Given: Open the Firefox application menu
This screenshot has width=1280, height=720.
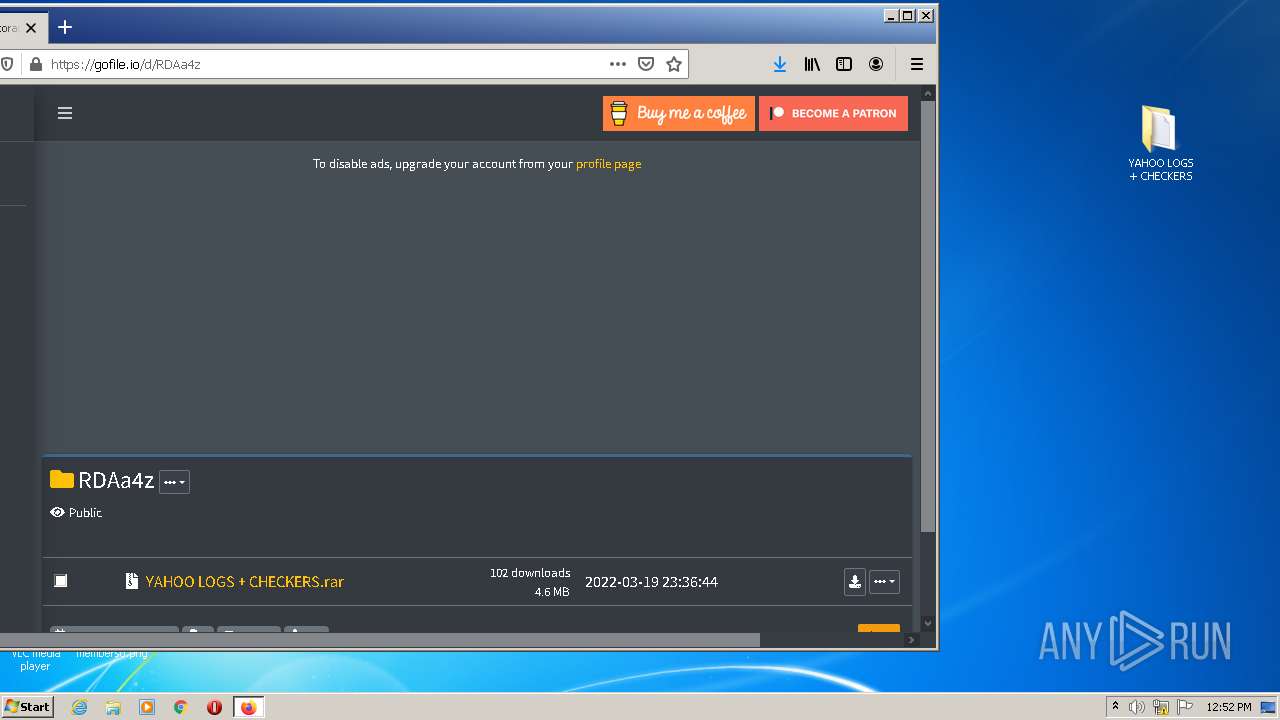Looking at the screenshot, I should tap(916, 64).
